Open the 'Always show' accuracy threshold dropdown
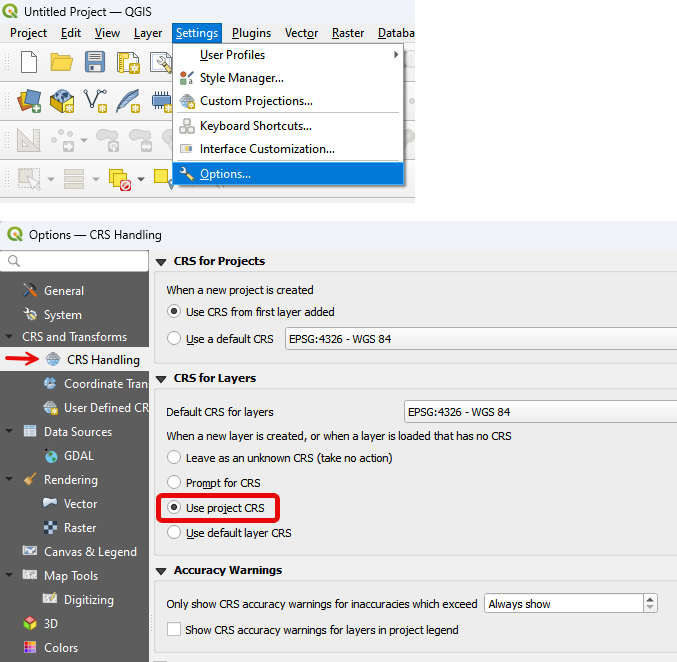Image resolution: width=677 pixels, height=662 pixels. (x=570, y=604)
